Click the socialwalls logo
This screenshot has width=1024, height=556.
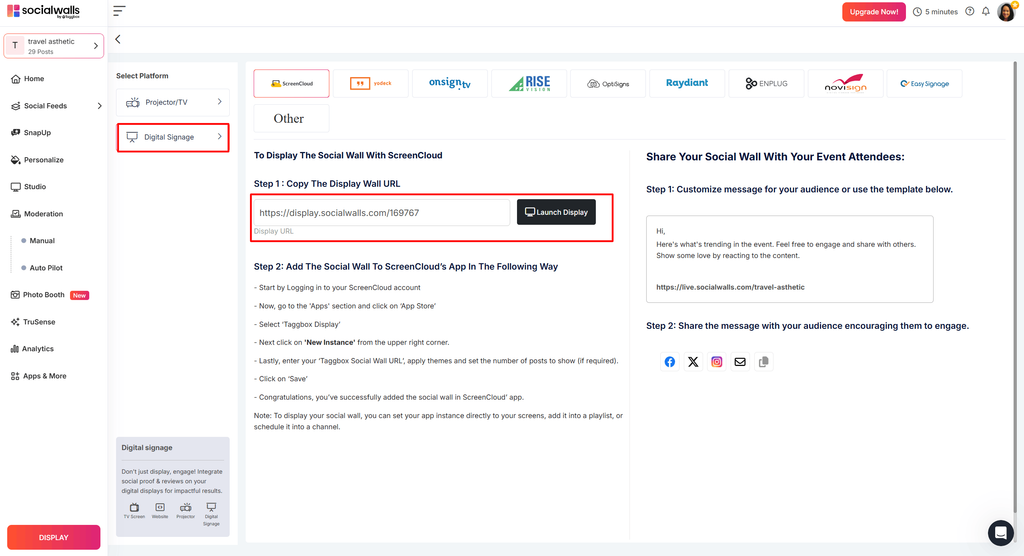click(x=43, y=11)
